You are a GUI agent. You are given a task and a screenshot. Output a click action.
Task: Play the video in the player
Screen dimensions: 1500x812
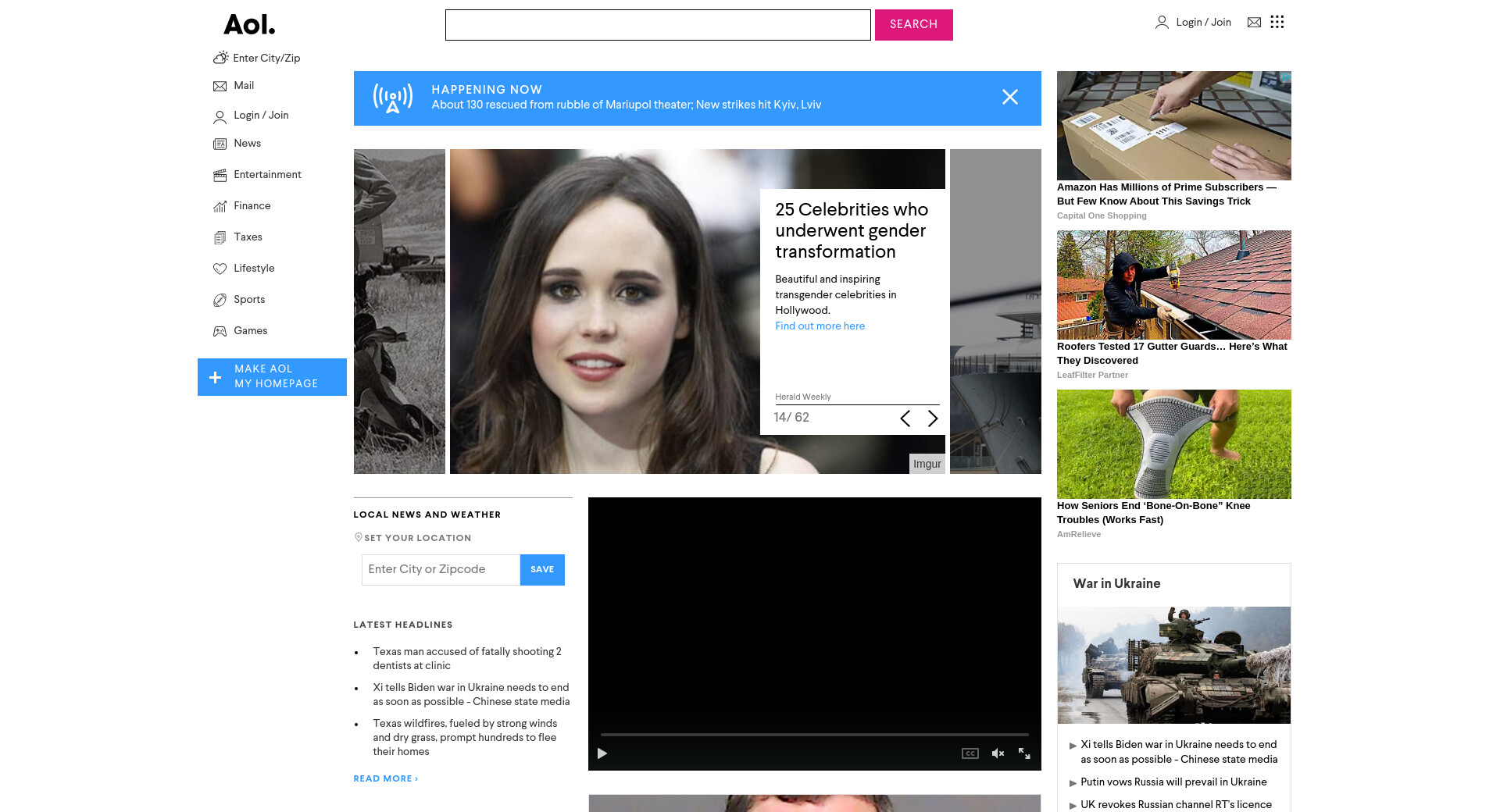tap(602, 753)
